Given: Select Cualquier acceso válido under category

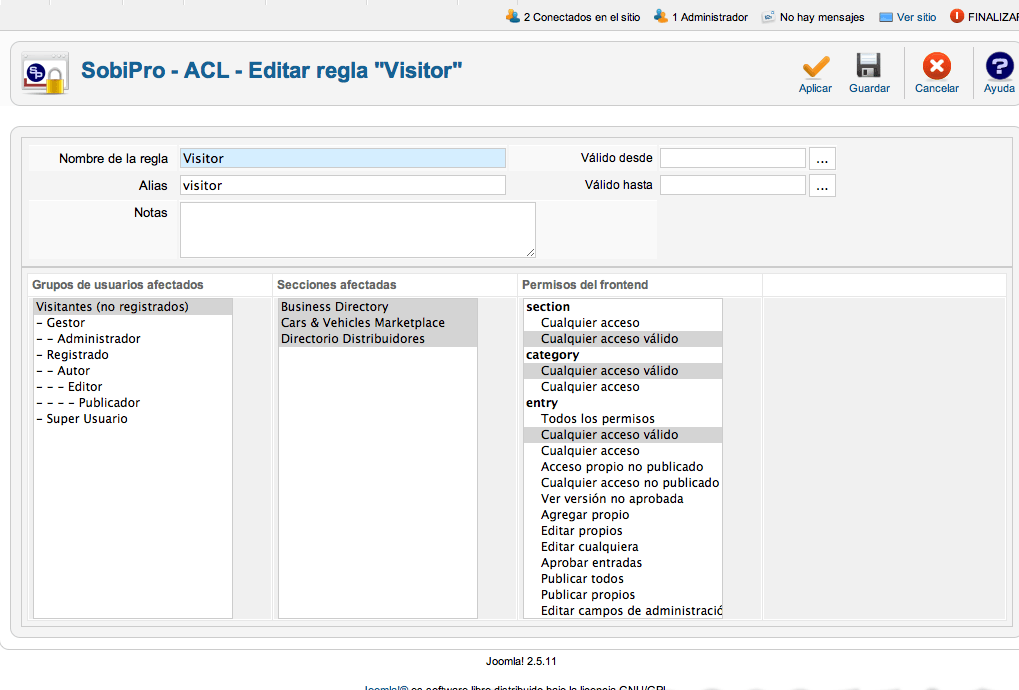Looking at the screenshot, I should pos(623,371).
